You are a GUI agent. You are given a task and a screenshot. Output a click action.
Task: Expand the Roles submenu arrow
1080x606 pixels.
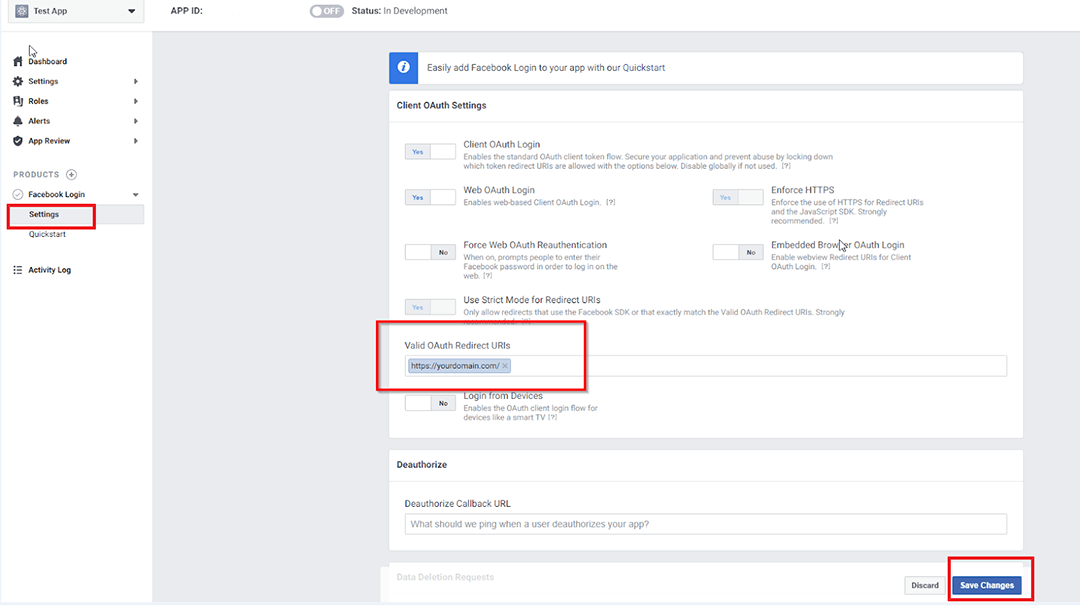coord(136,101)
